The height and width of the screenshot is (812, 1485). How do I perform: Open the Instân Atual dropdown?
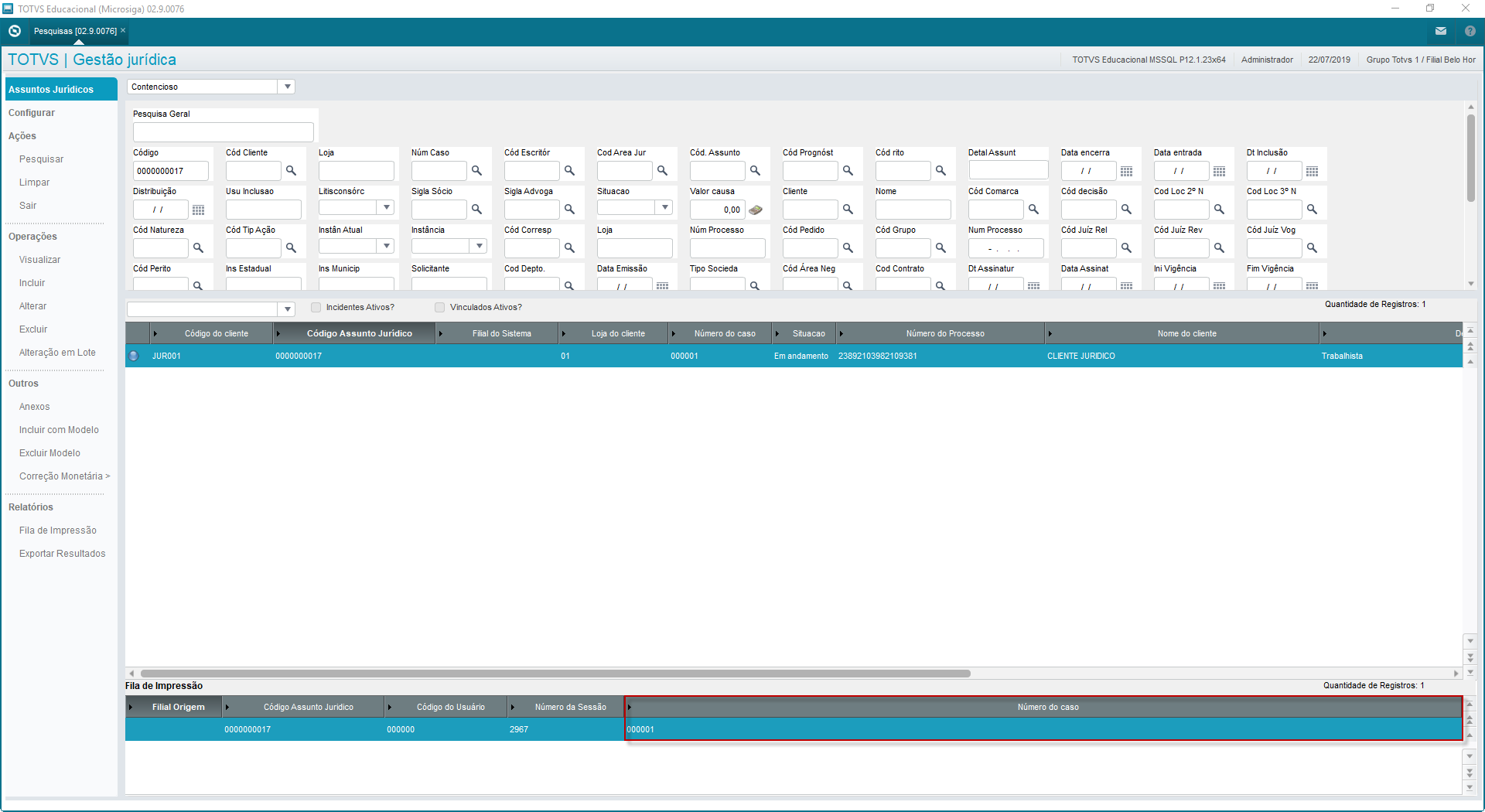pos(387,246)
